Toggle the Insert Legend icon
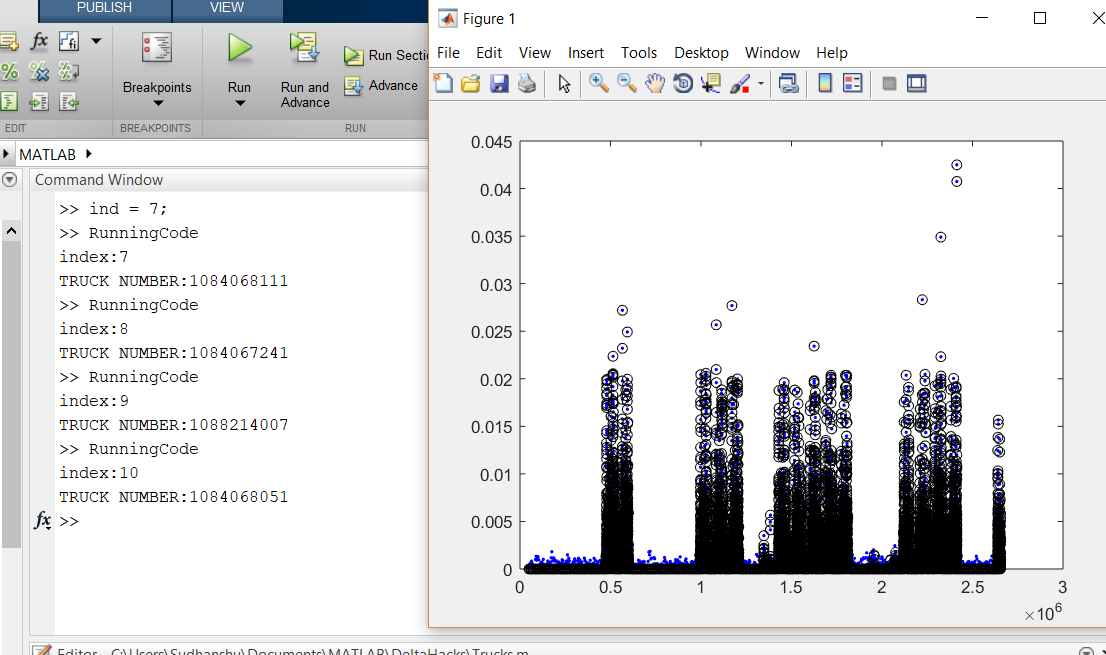The width and height of the screenshot is (1106, 655). (853, 83)
